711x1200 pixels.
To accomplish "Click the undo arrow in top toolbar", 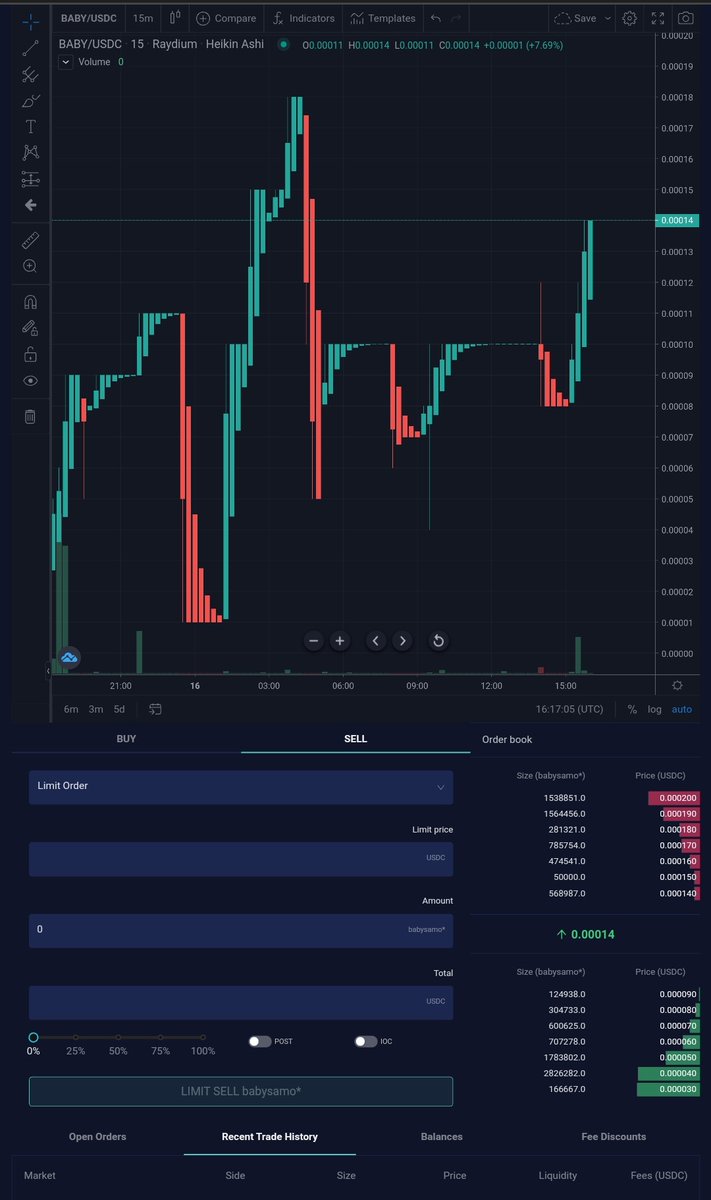I will click(x=436, y=18).
